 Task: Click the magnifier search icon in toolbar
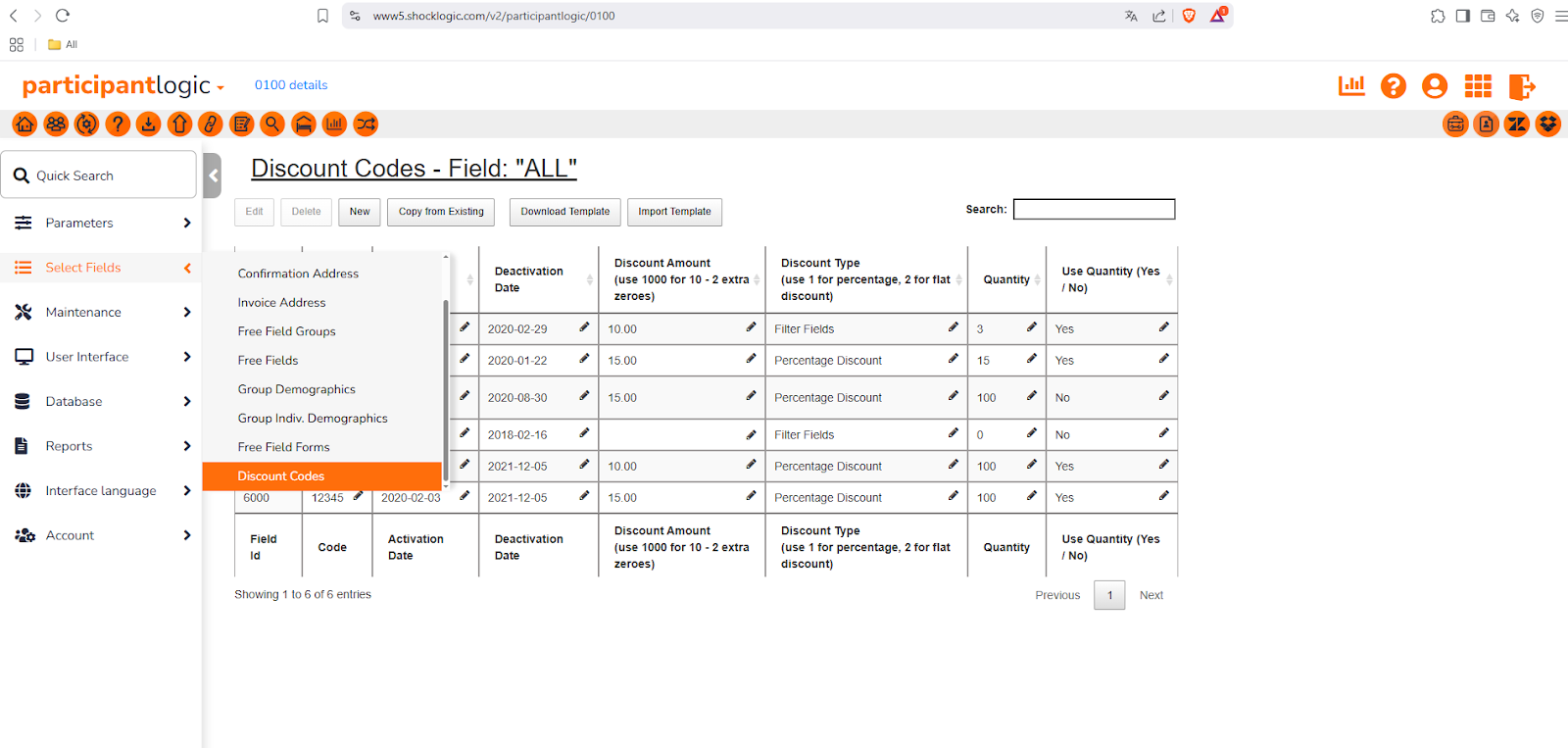pyautogui.click(x=272, y=125)
